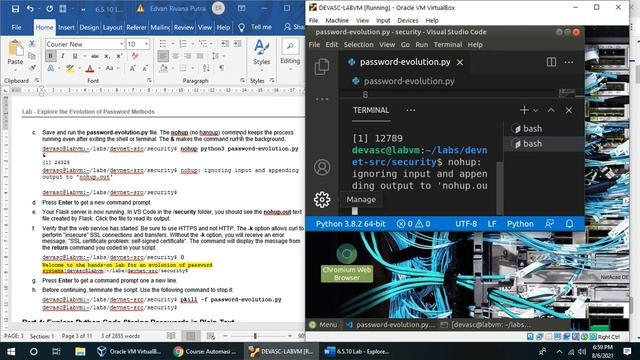Viewport: 640px width, 360px height.
Task: Decrease paragraph indent
Action: click(x=225, y=44)
